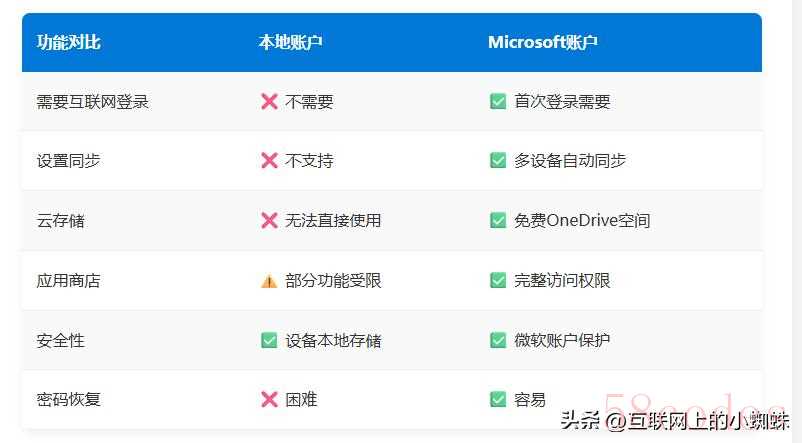Viewport: 802px width, 443px height.
Task: Click green check icon beside 多设备自动同步
Action: [x=498, y=161]
